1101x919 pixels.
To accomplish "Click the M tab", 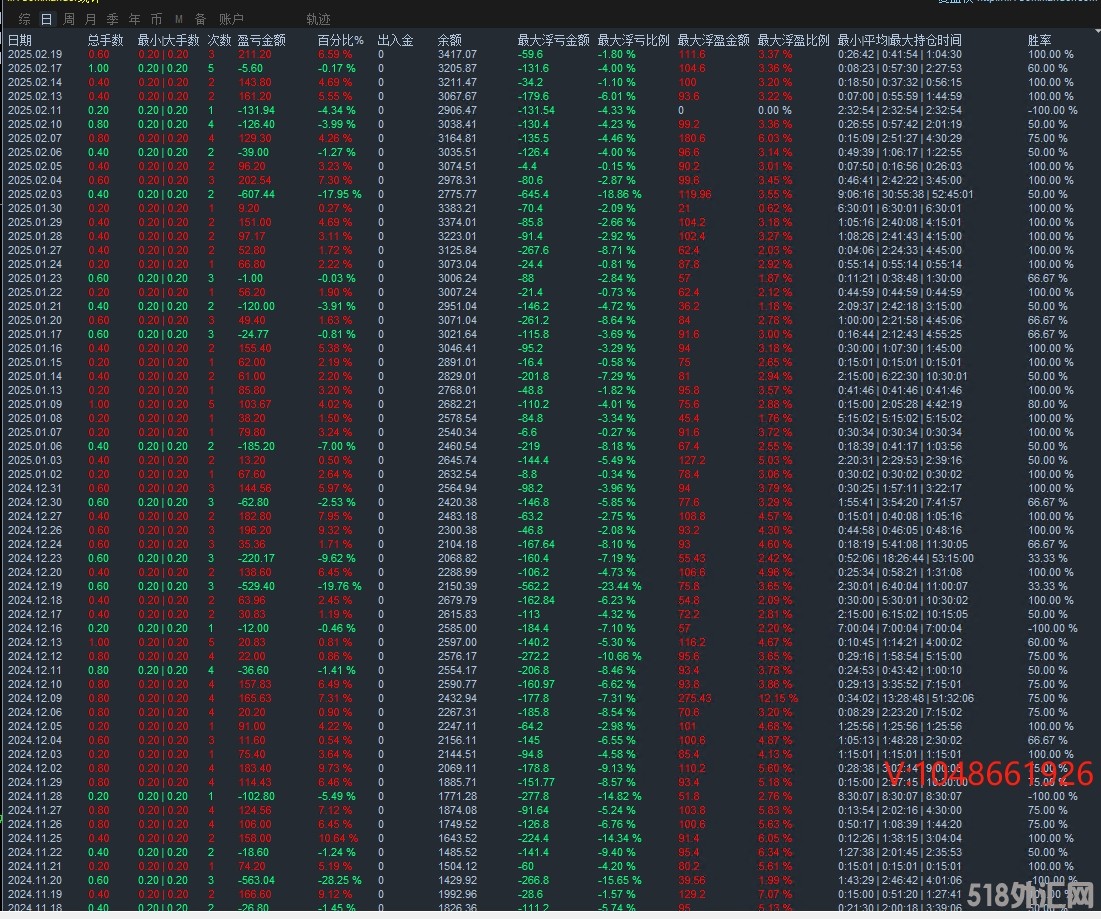I will [x=178, y=19].
